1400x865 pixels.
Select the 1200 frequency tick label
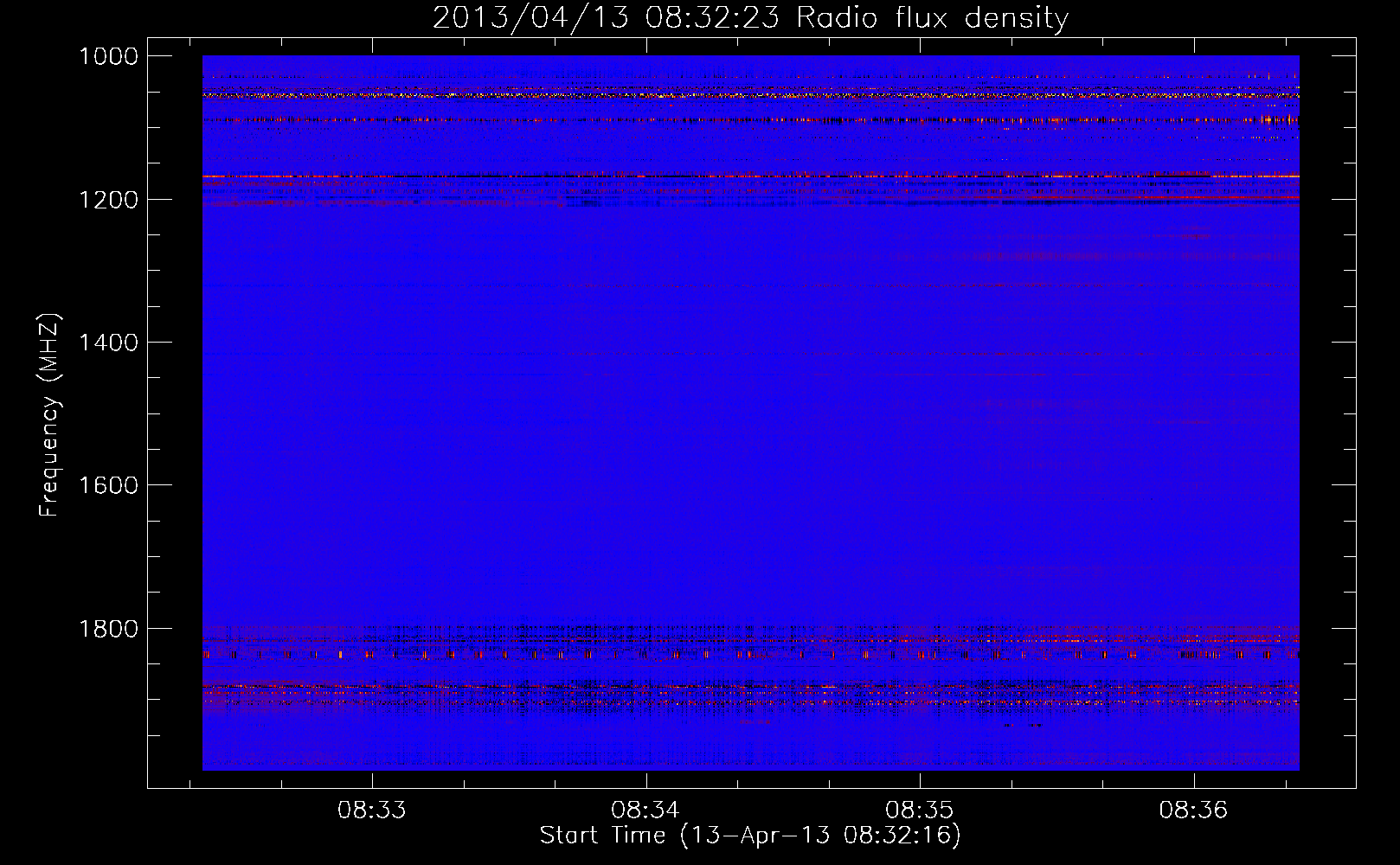click(x=108, y=200)
